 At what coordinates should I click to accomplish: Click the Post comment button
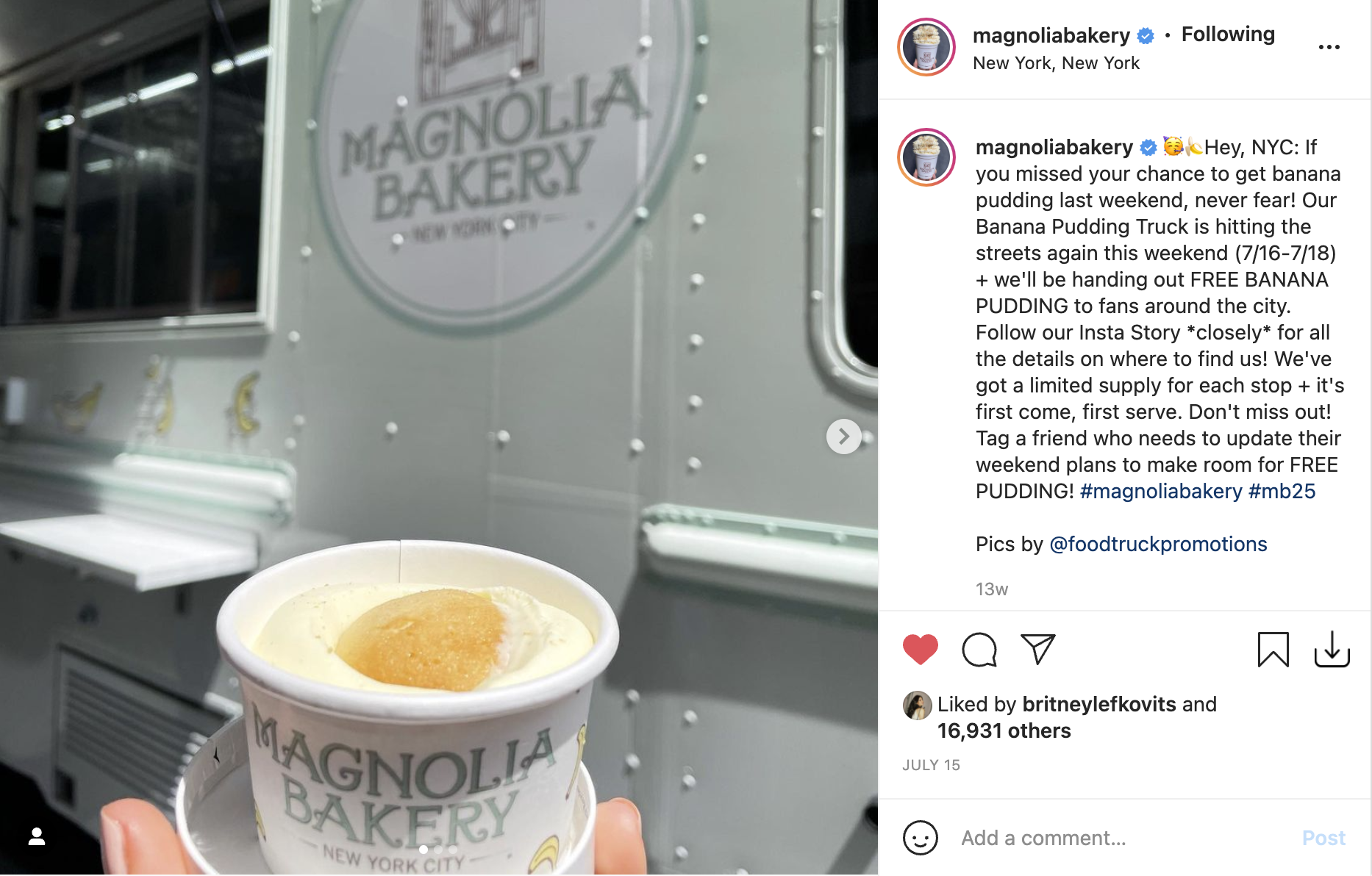pyautogui.click(x=1323, y=838)
